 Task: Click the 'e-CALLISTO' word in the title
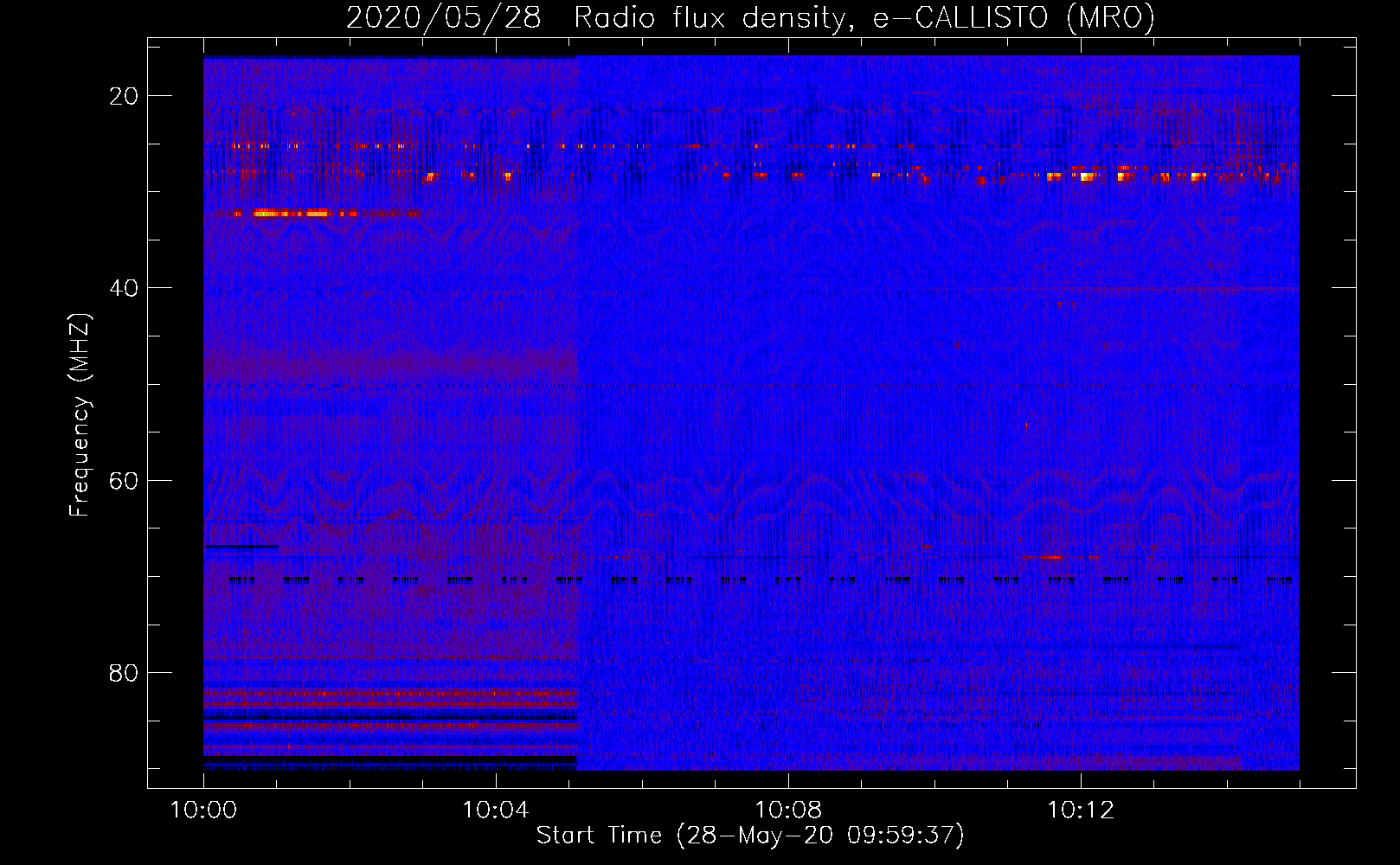pyautogui.click(x=960, y=18)
